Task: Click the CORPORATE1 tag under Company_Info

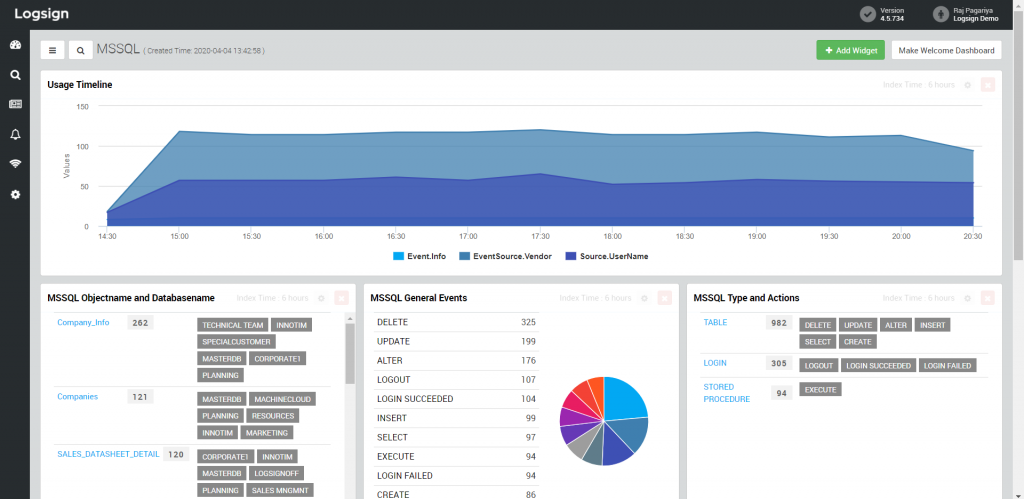Action: click(x=278, y=359)
